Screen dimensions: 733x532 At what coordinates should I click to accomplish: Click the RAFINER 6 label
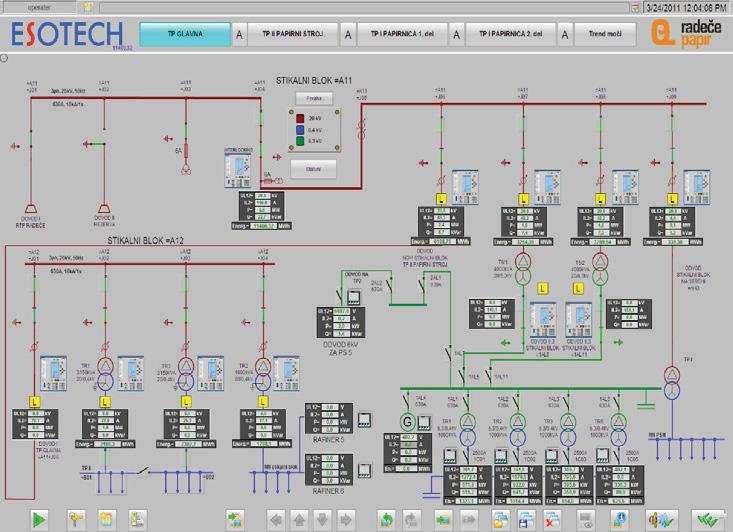[328, 491]
